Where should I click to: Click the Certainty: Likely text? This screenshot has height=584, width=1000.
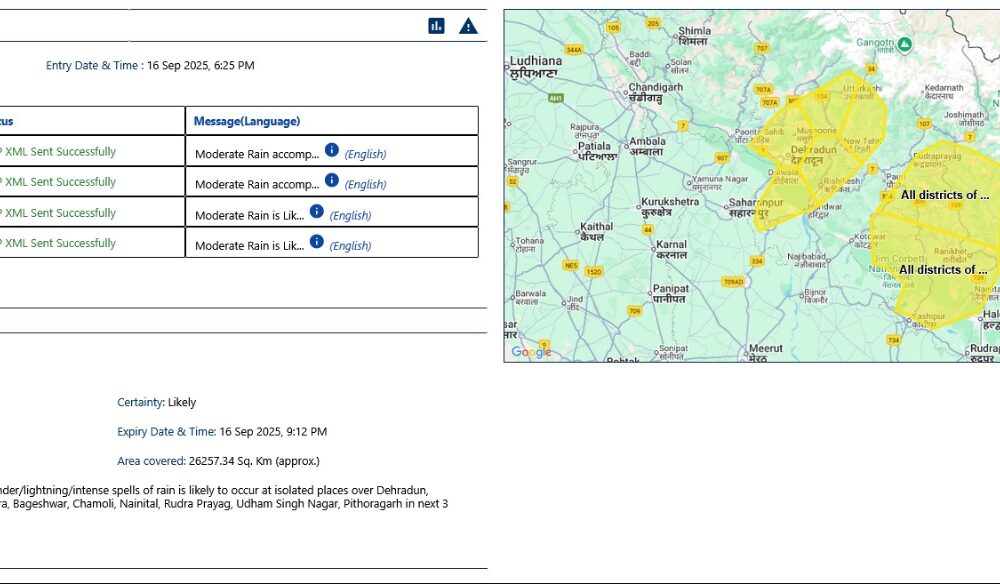(156, 402)
